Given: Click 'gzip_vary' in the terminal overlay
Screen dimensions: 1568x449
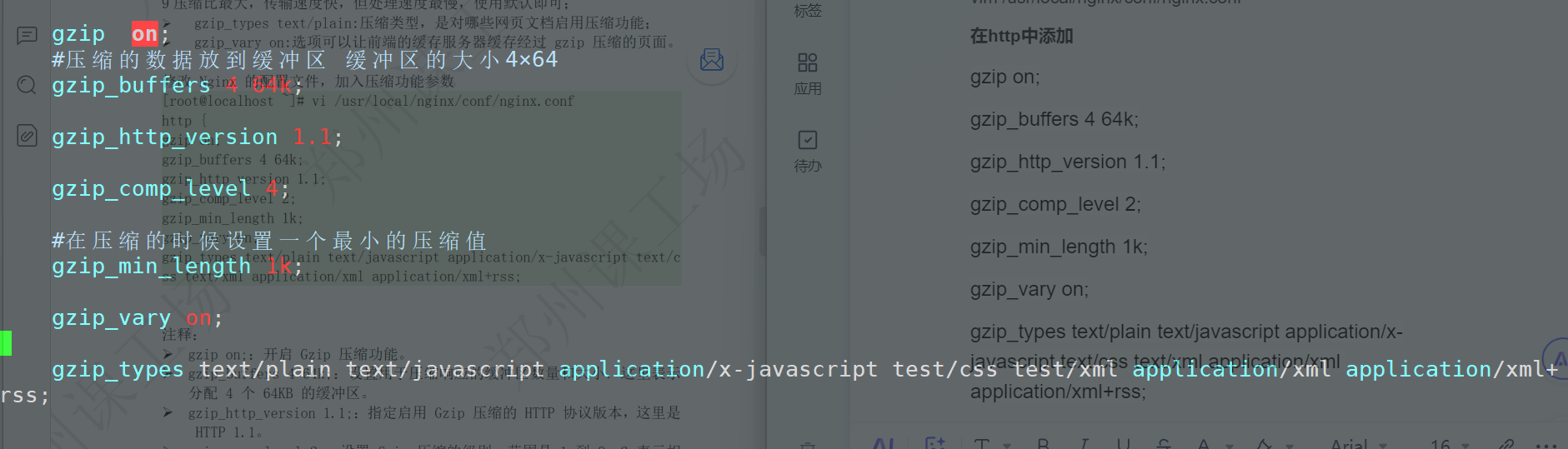Looking at the screenshot, I should coord(111,317).
